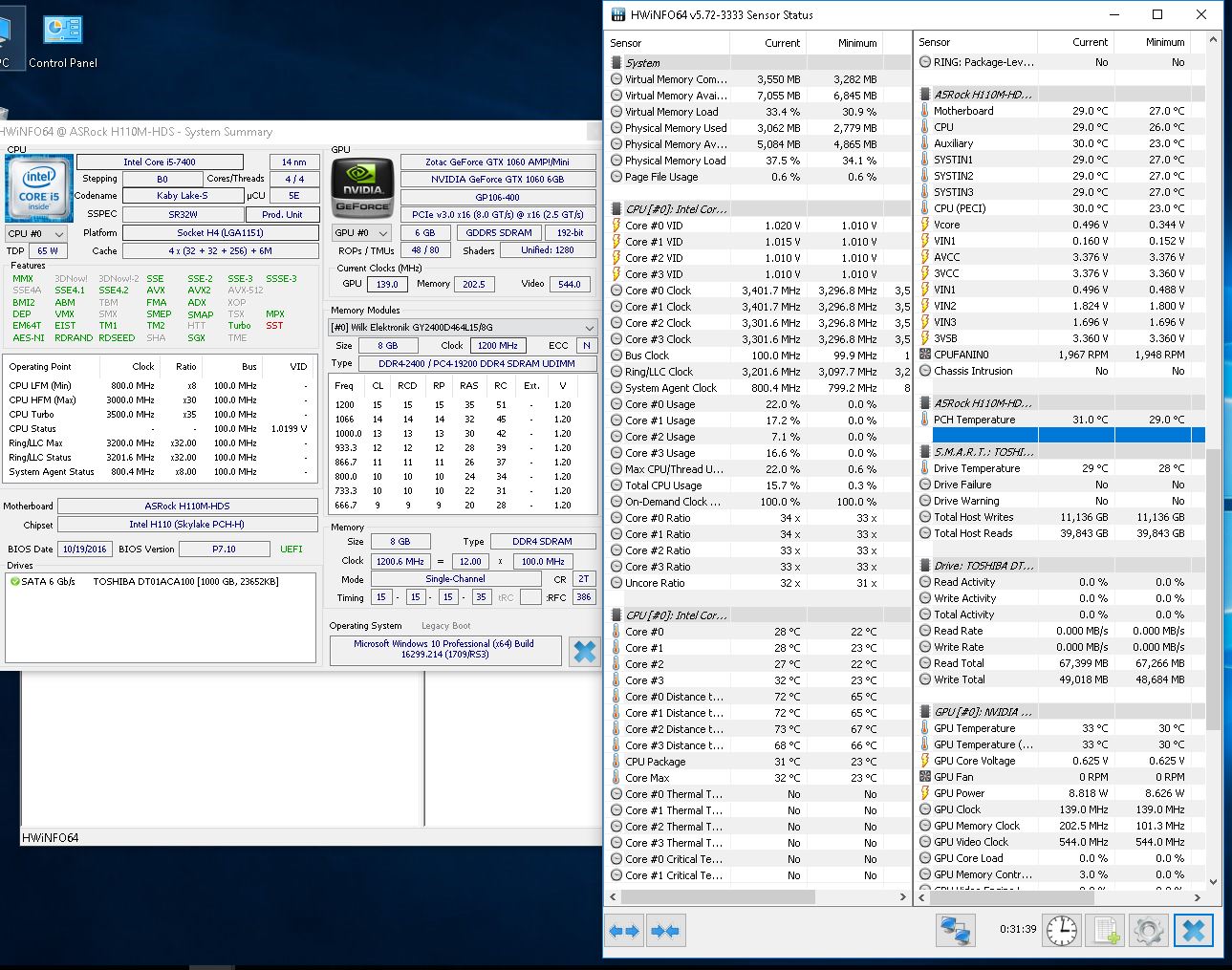Screen dimensions: 1232x970
Task: Click the clock reset timer icon
Action: (1061, 930)
